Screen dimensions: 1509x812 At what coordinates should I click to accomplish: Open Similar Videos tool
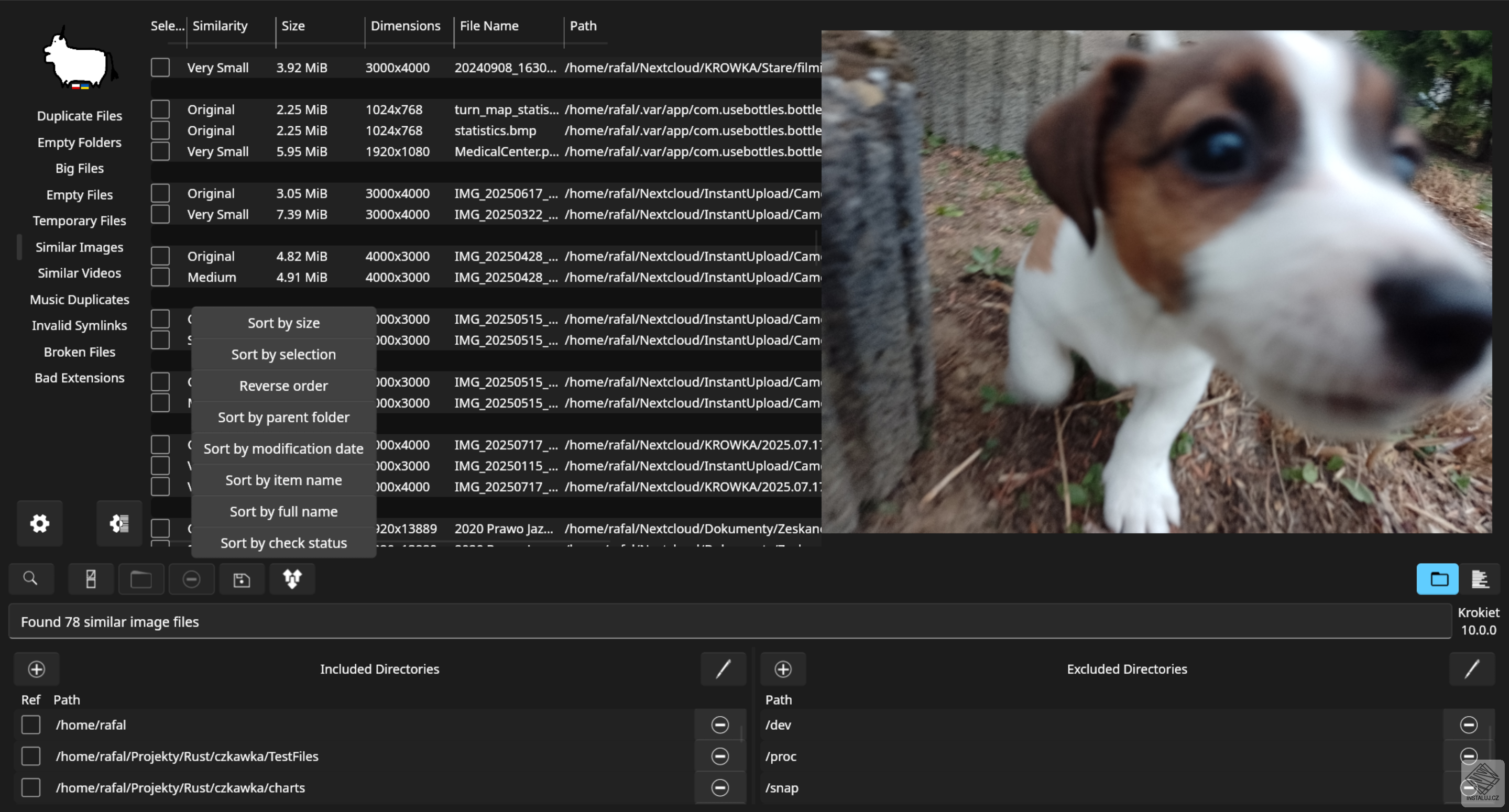[80, 273]
